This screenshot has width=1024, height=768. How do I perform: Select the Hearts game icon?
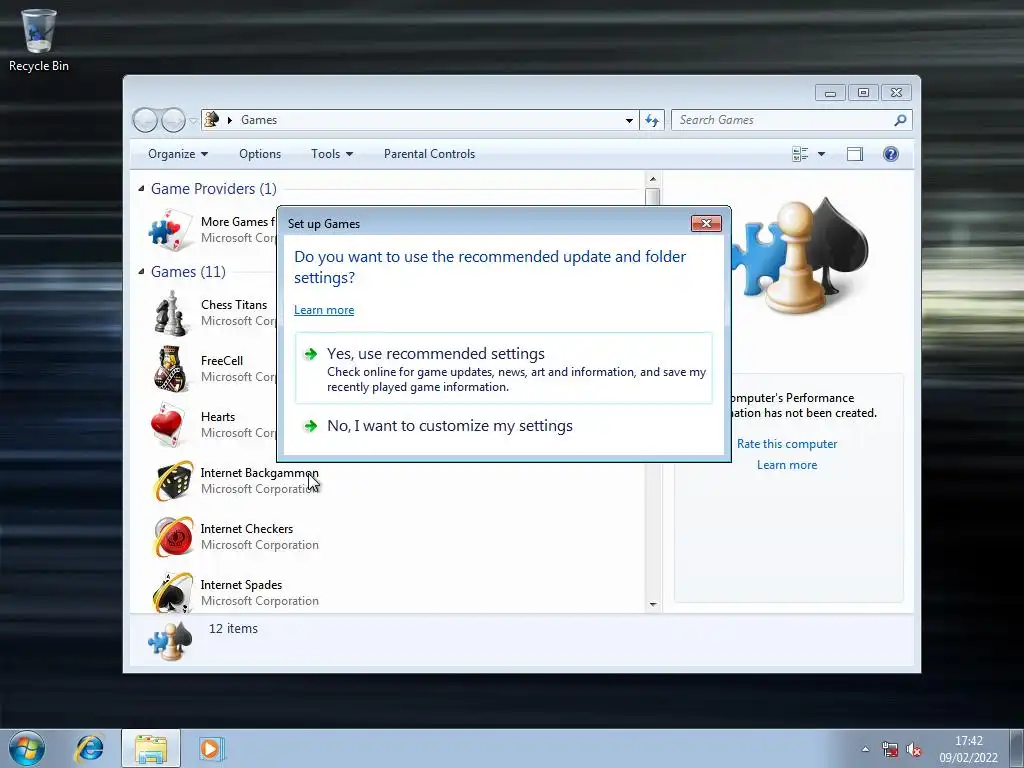[168, 424]
